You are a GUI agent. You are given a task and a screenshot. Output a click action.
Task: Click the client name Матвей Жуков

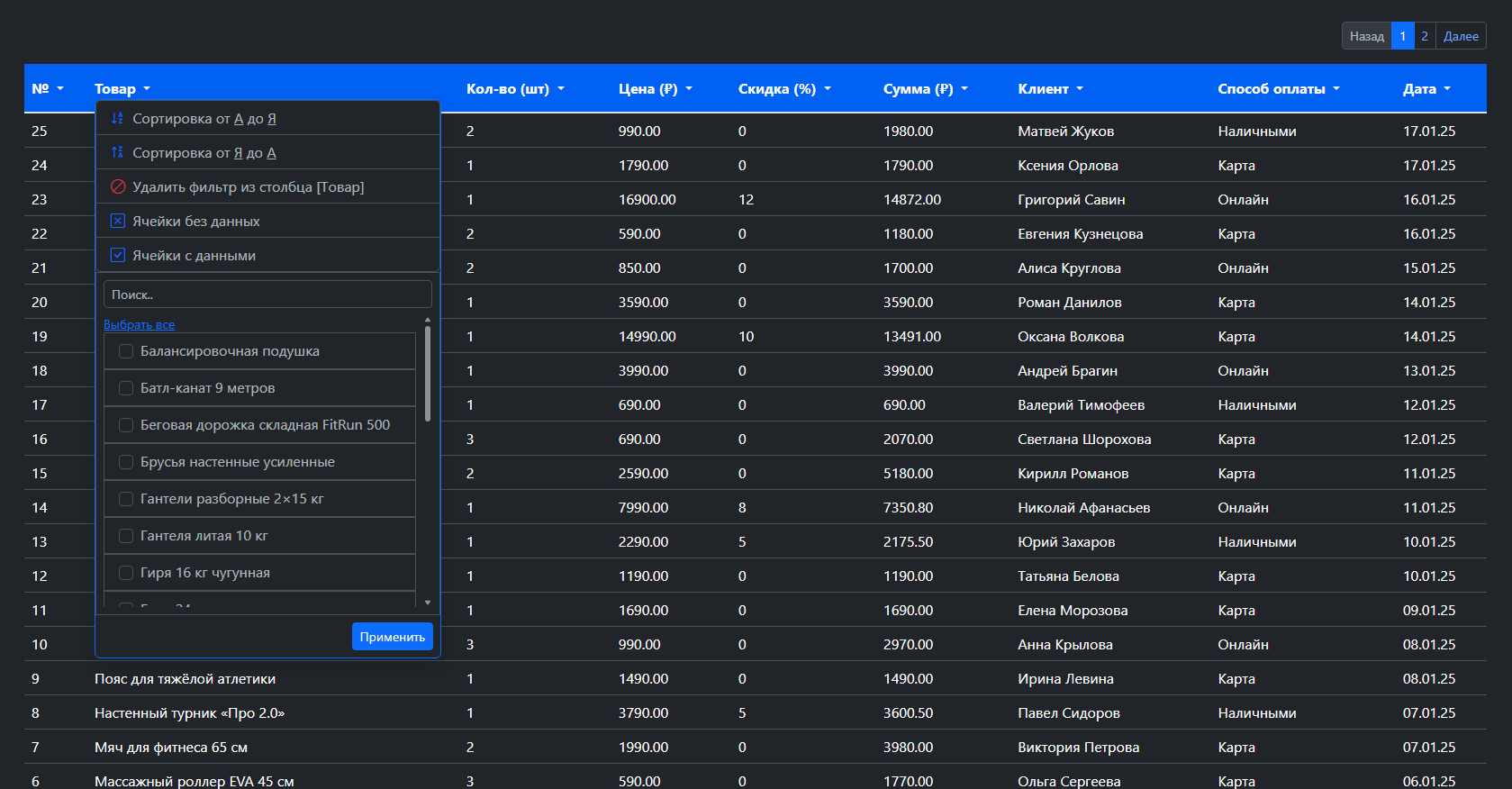click(x=1066, y=131)
